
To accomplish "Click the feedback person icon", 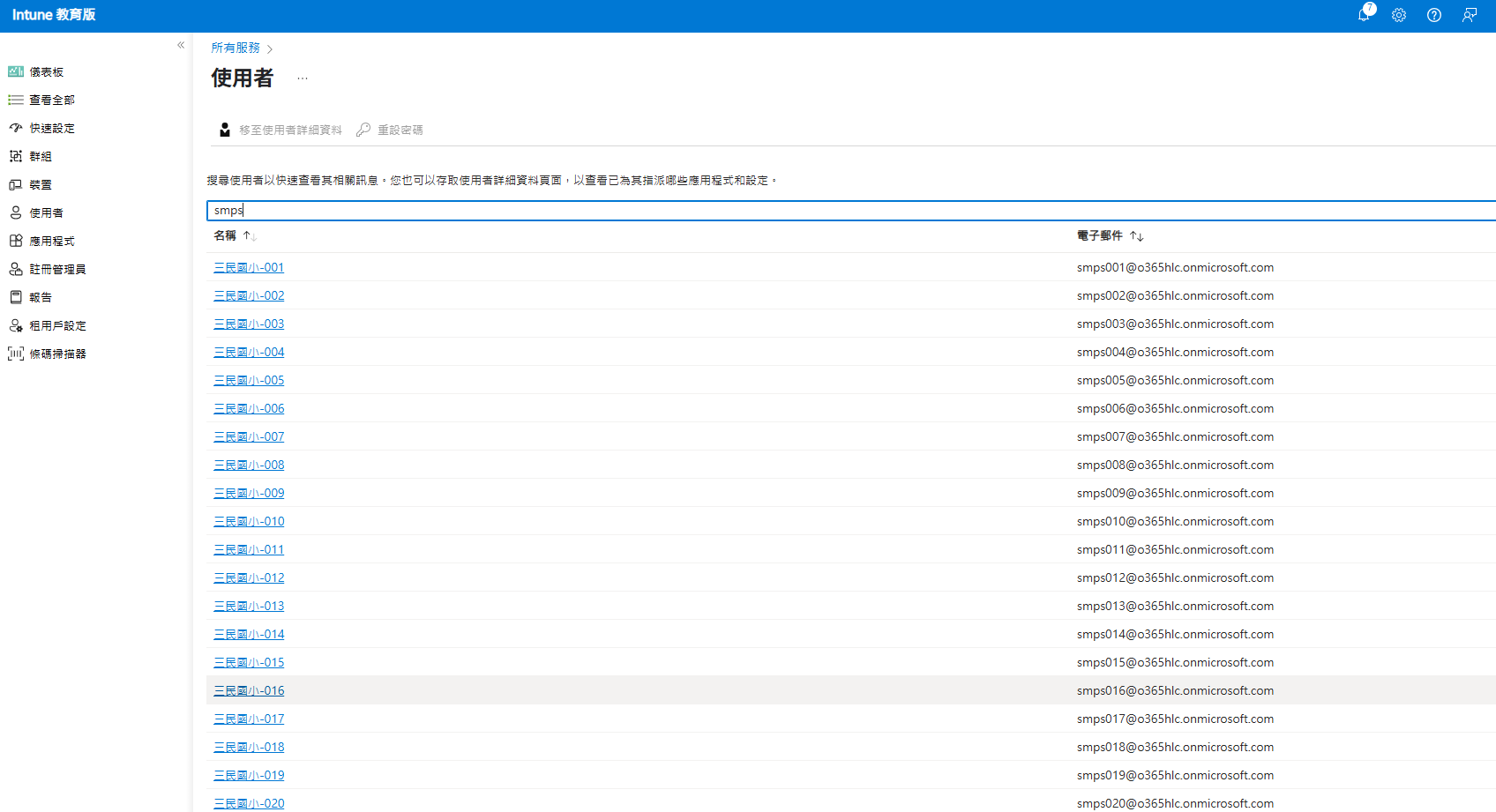I will tap(1470, 15).
